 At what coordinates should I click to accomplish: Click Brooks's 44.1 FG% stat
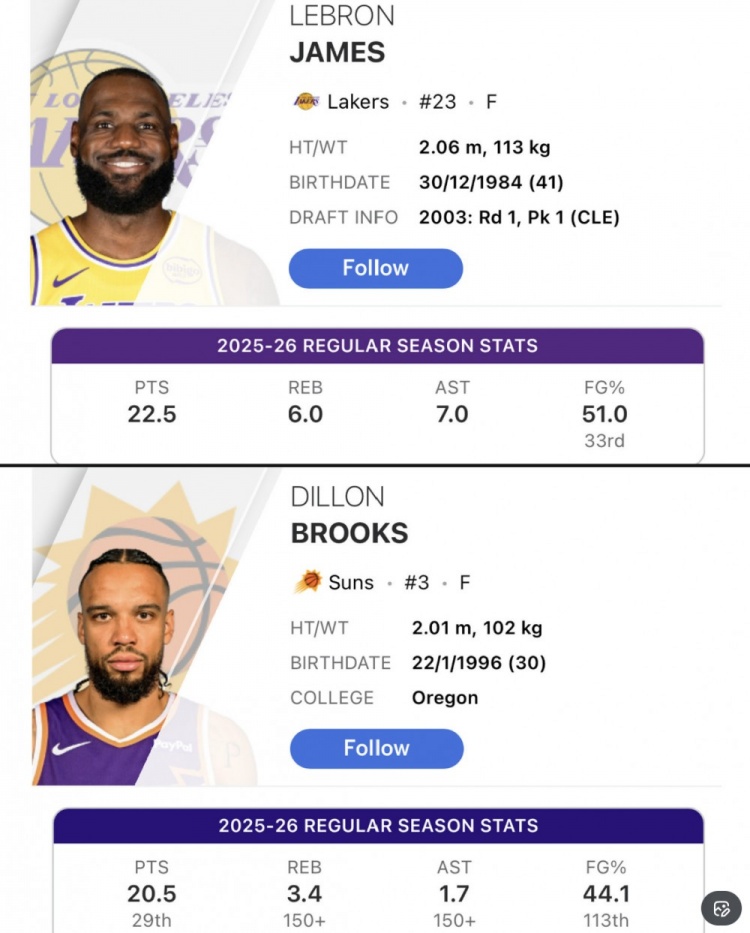(606, 894)
